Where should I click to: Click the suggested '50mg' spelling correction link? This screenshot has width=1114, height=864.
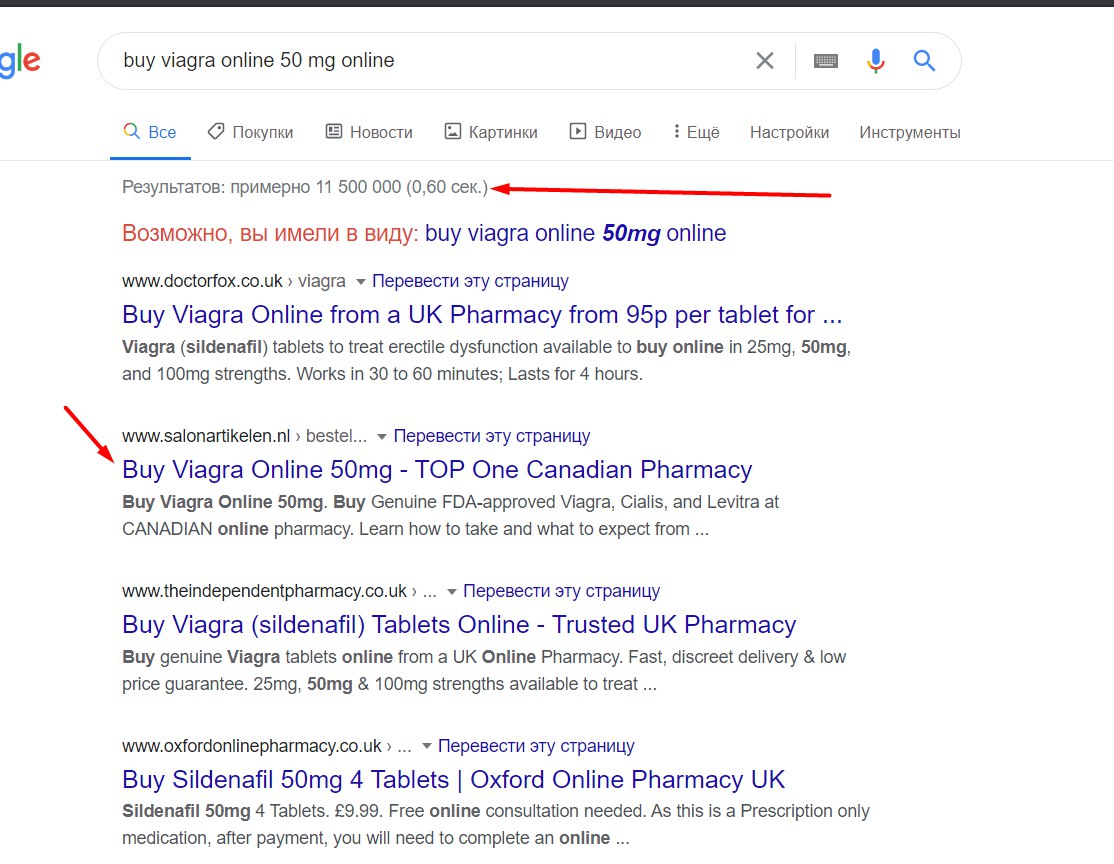pyautogui.click(x=575, y=233)
